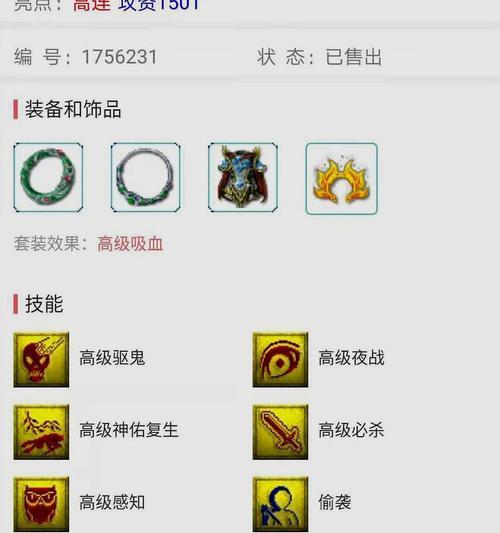Click the 高级吸血 set effect link

(x=130, y=244)
